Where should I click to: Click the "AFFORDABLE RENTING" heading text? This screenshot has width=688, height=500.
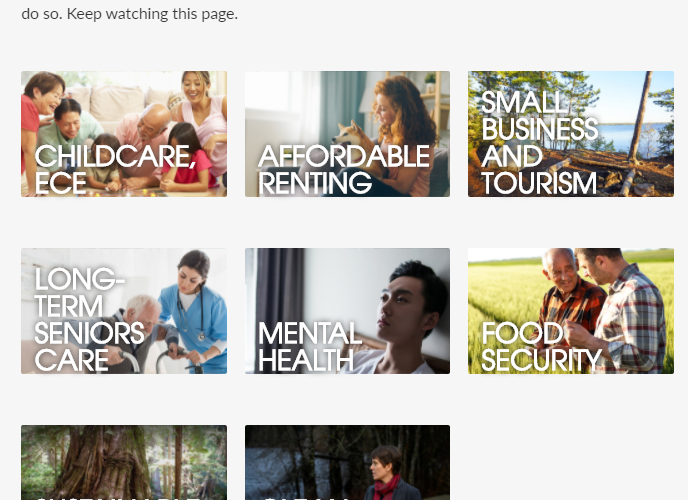point(344,169)
